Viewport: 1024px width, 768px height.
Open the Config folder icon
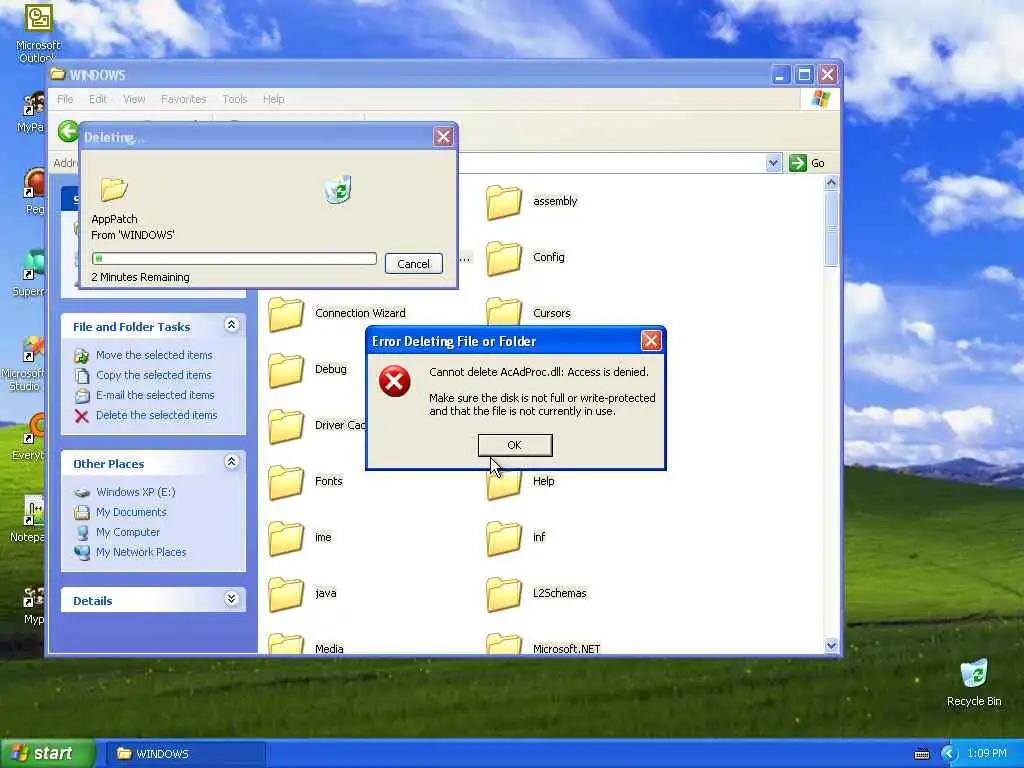click(x=504, y=257)
